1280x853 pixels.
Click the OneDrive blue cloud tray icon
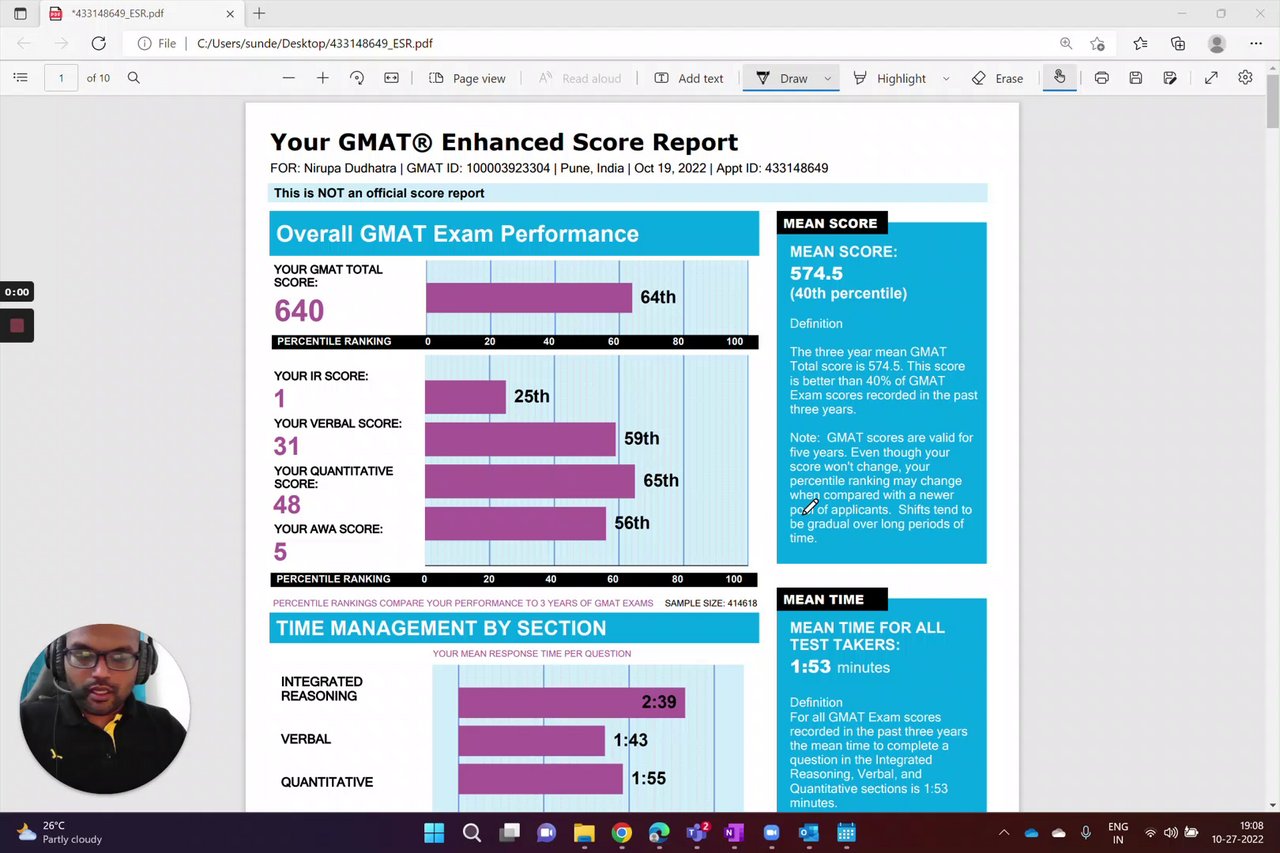point(1031,833)
